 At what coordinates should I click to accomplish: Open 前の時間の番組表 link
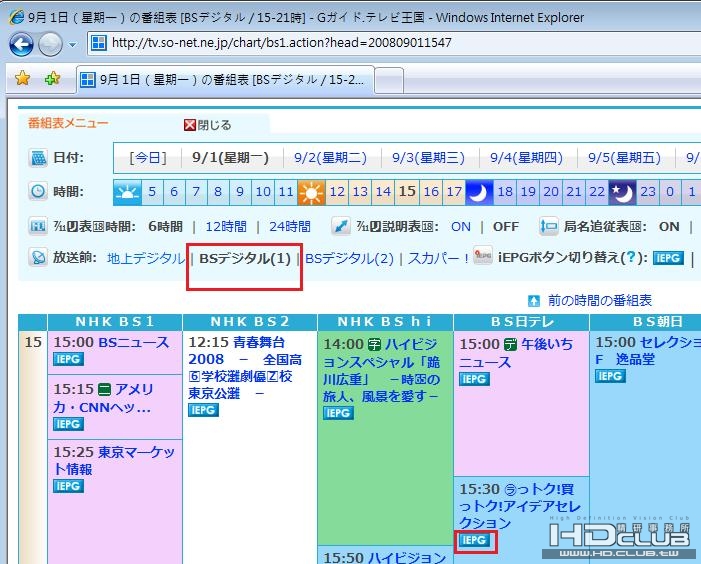[x=600, y=301]
